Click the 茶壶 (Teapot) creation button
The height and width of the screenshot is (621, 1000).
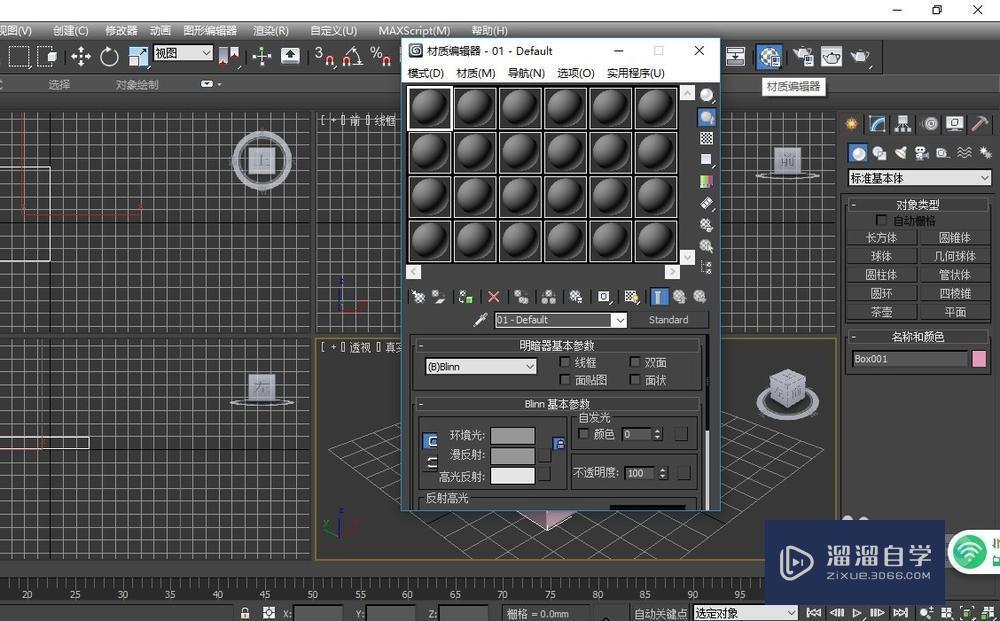881,311
